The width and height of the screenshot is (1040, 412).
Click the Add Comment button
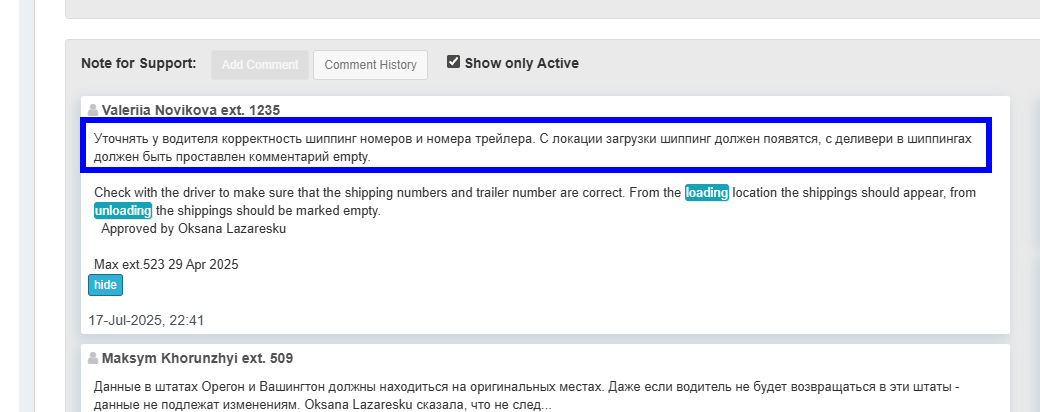tap(260, 65)
